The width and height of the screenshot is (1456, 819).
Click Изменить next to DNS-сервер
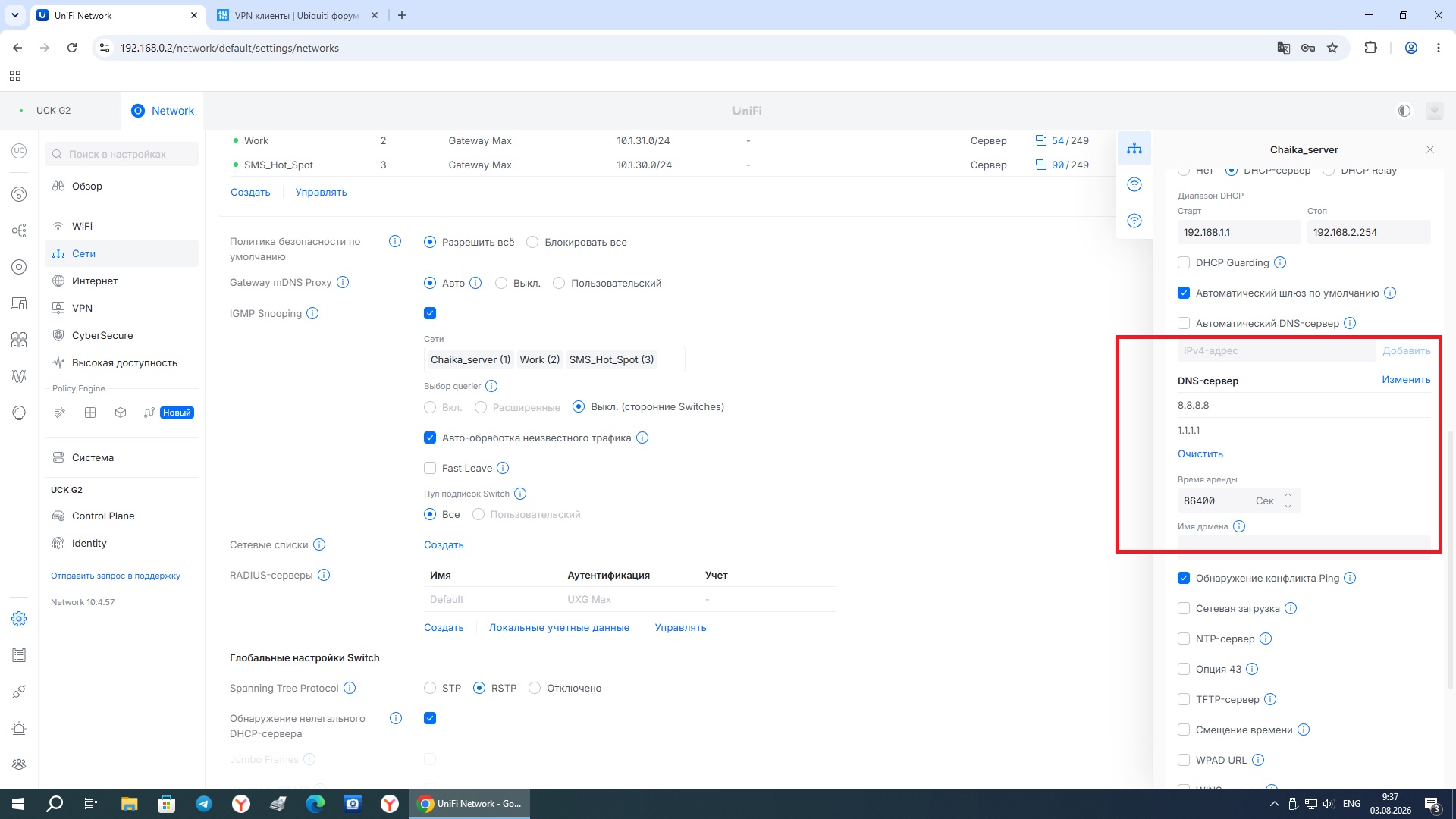(x=1406, y=380)
